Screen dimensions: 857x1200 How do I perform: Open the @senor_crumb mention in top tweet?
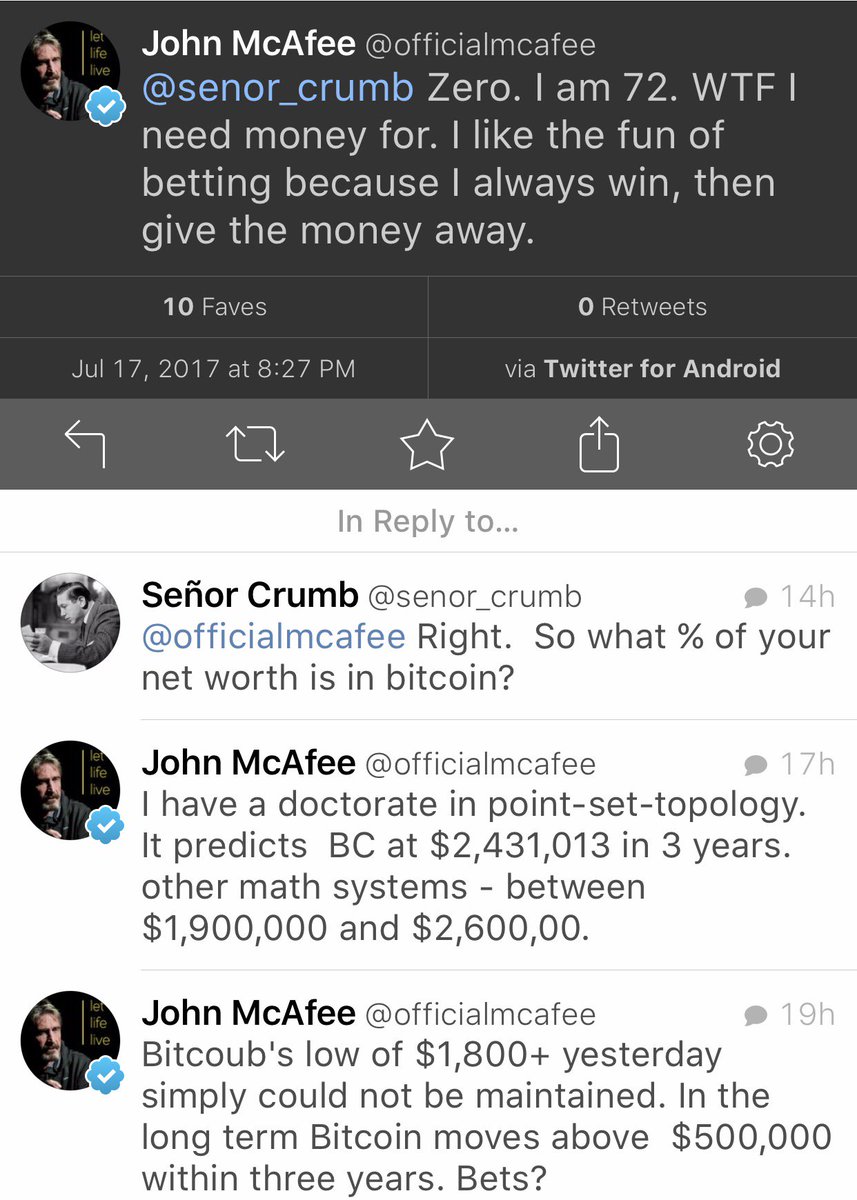(x=277, y=88)
